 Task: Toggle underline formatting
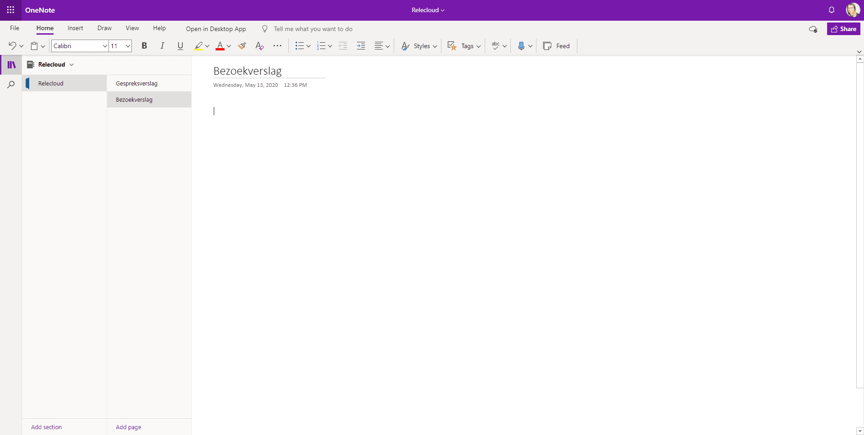(180, 46)
